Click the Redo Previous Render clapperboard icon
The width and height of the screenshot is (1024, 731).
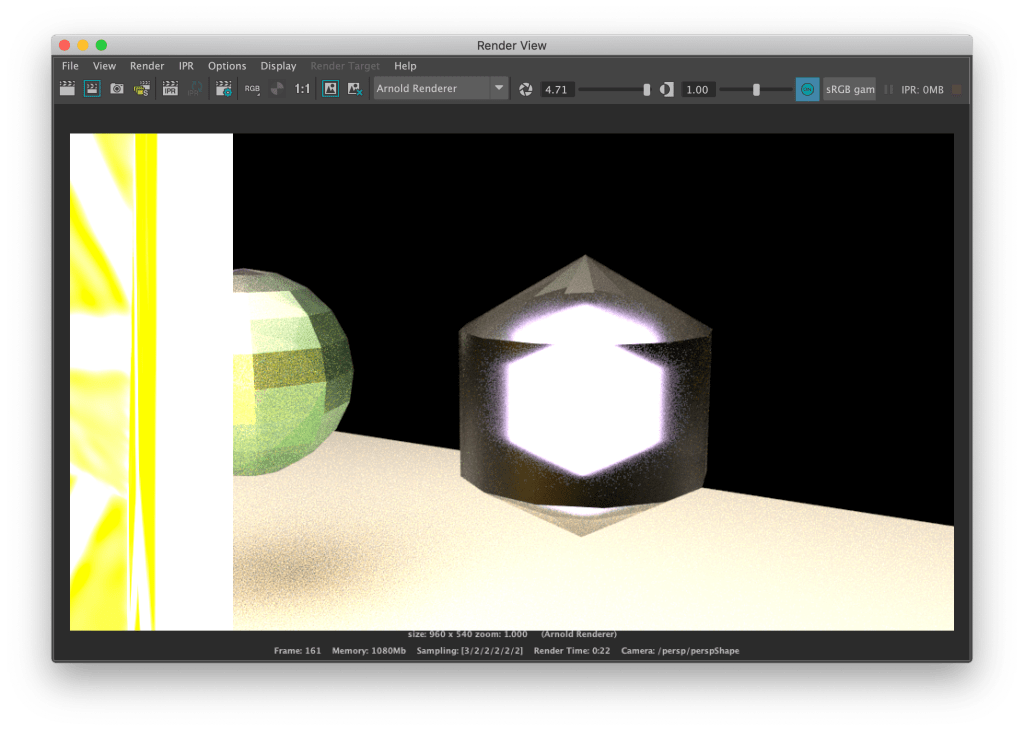pos(68,89)
